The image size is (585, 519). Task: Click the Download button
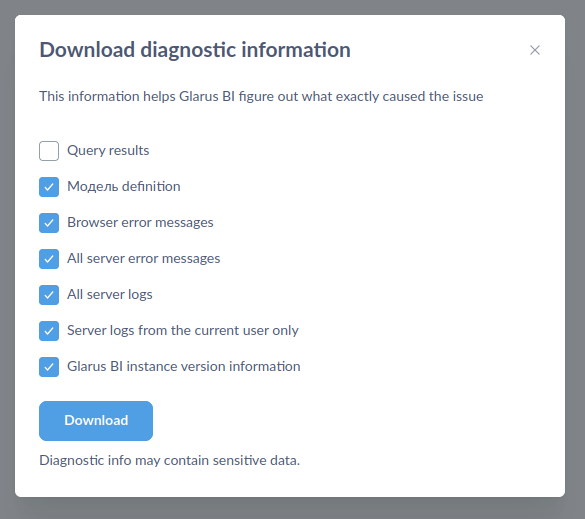coord(96,420)
